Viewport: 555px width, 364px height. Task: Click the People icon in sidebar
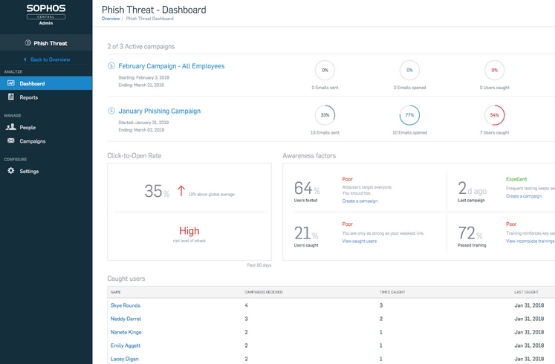[11, 127]
